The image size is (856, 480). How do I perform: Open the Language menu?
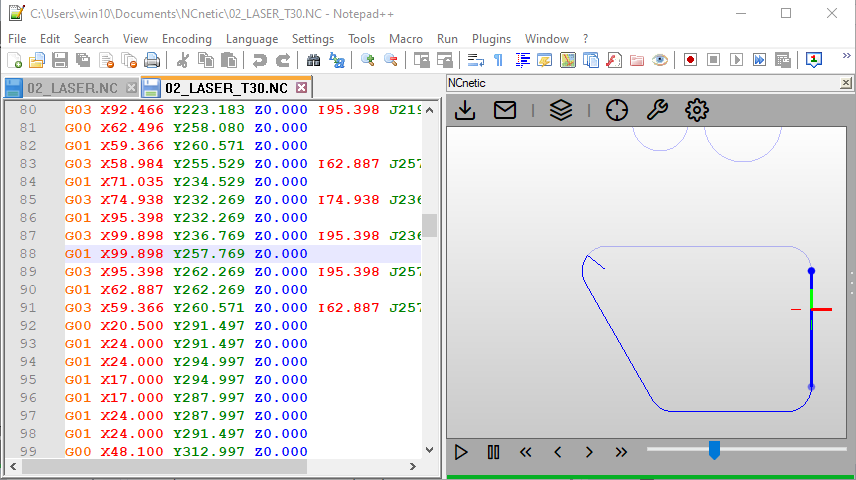pos(252,39)
